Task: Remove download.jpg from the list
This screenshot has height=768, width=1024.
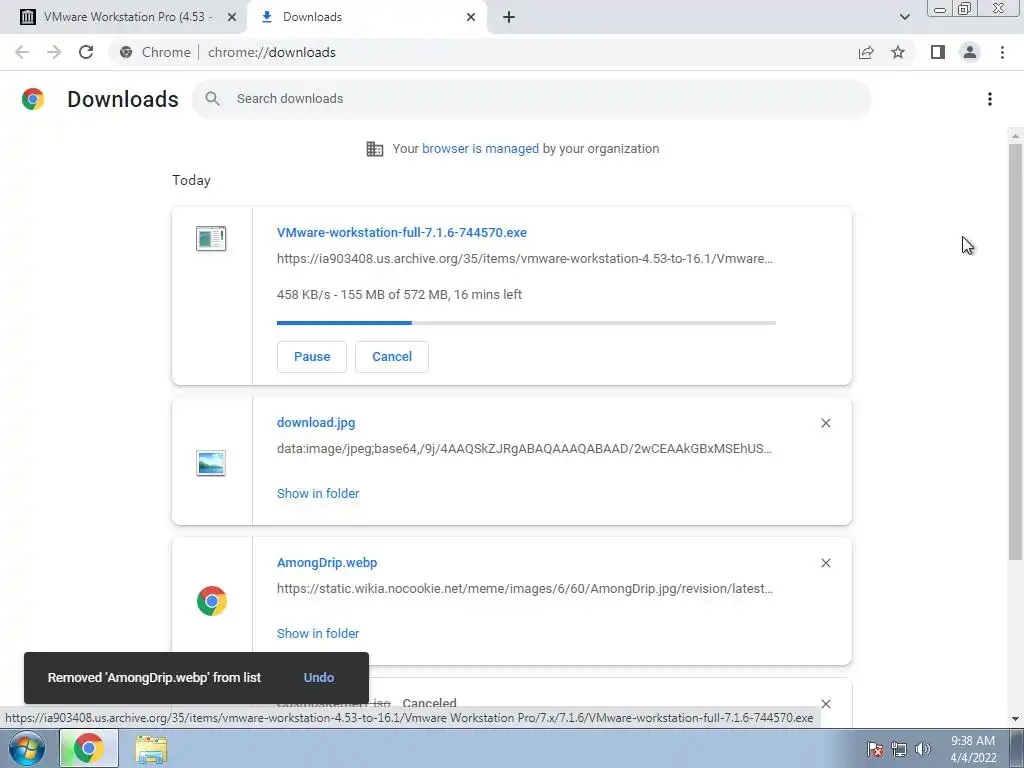Action: click(x=825, y=423)
